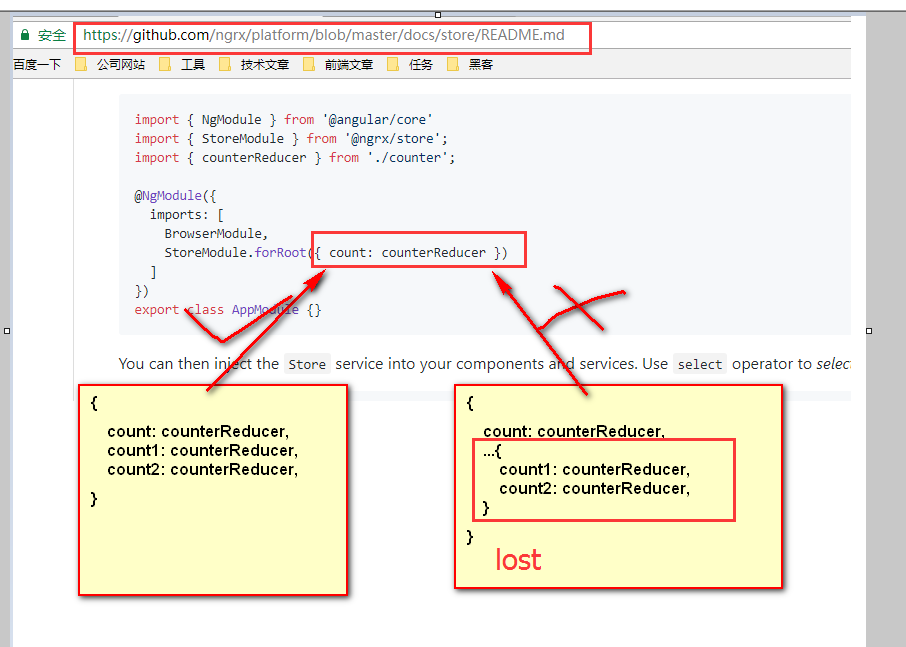
Task: Open the 公司网站 bookmark folder
Action: 110,64
